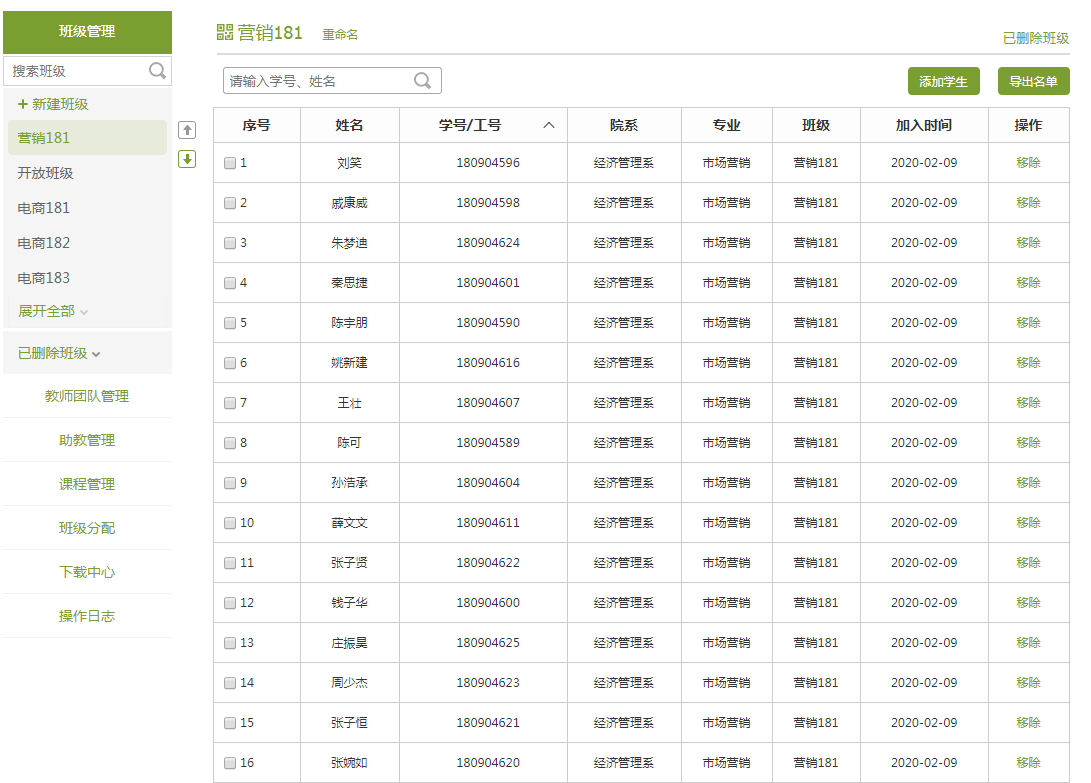Click the magnifier icon in student search field
Viewport: 1091px width, 783px height.
coord(423,81)
